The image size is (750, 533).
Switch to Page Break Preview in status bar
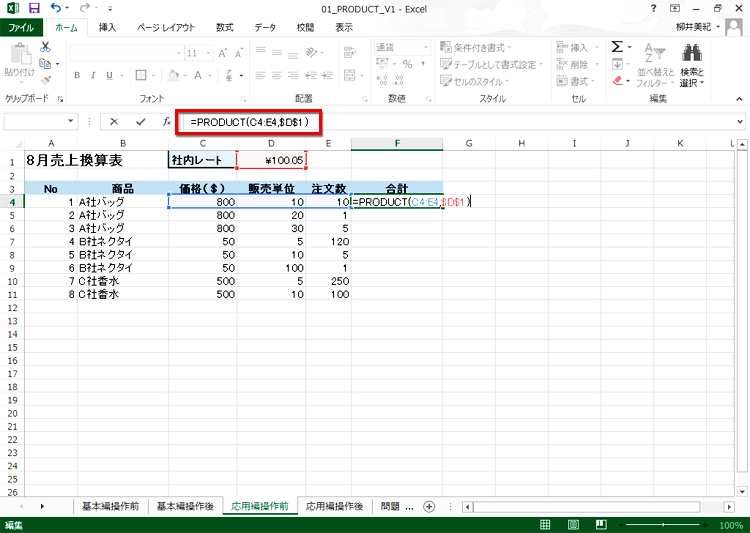[x=601, y=525]
